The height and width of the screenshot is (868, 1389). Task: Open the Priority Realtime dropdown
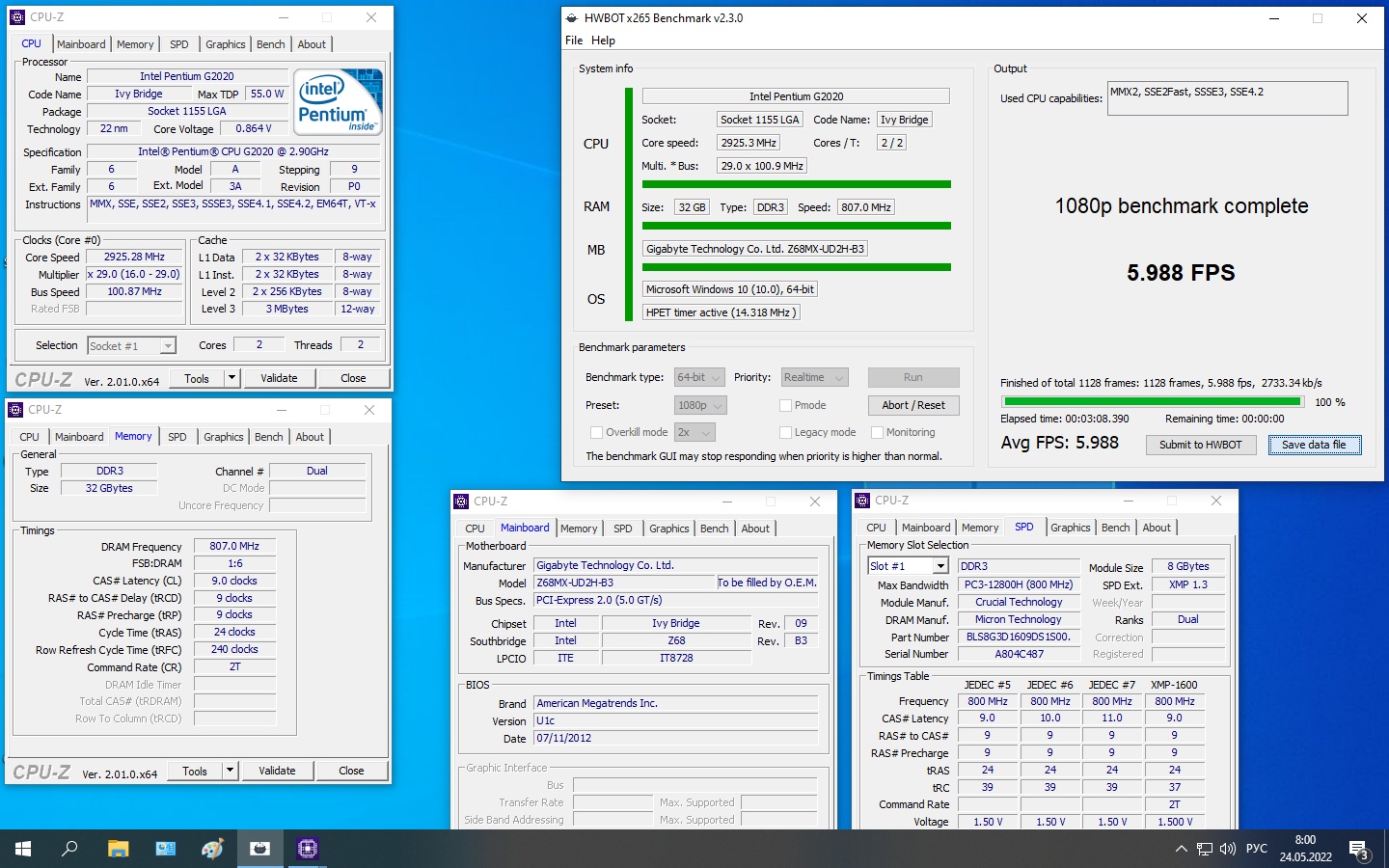(814, 377)
